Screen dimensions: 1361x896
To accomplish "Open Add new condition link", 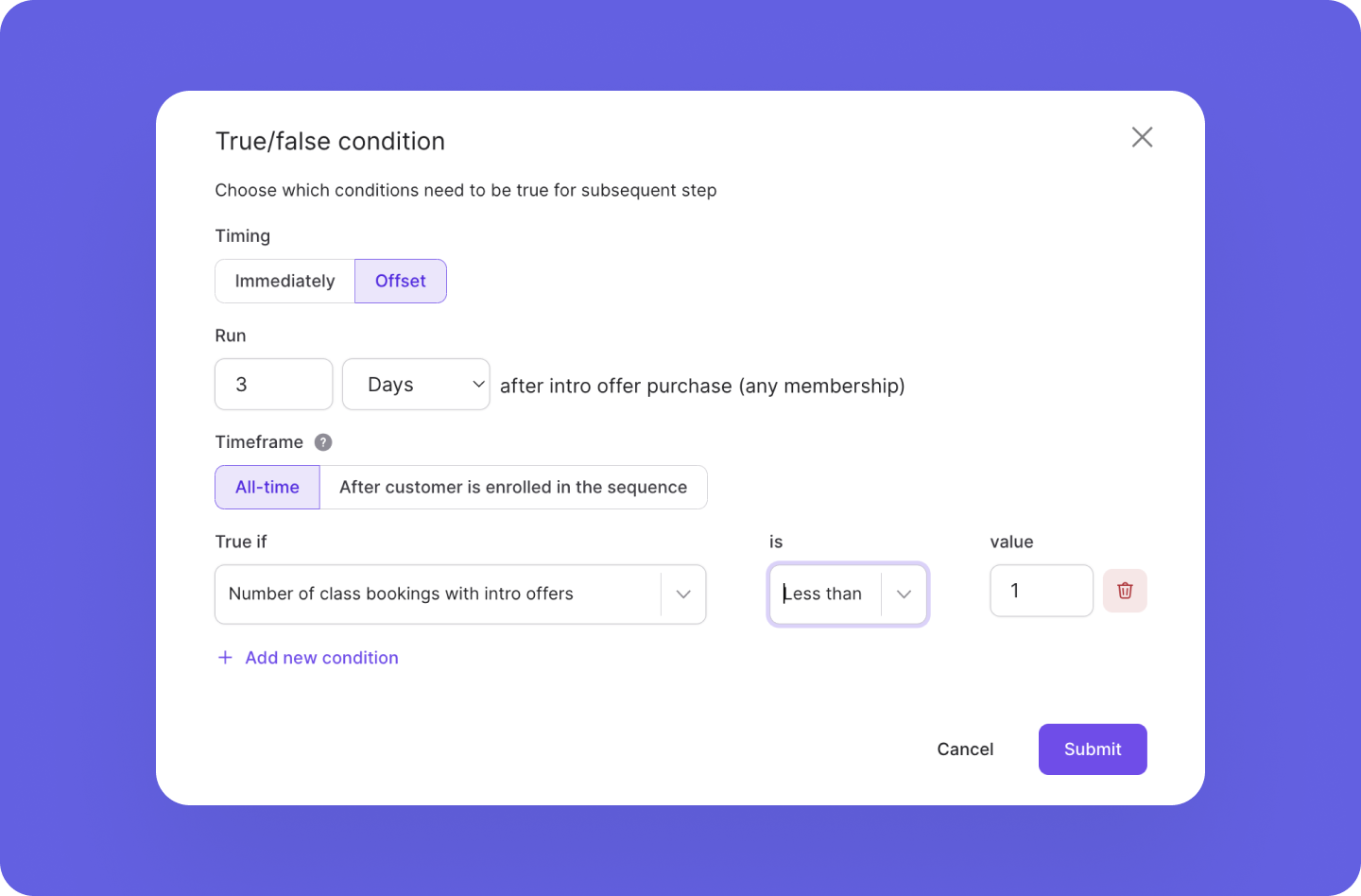I will [321, 657].
